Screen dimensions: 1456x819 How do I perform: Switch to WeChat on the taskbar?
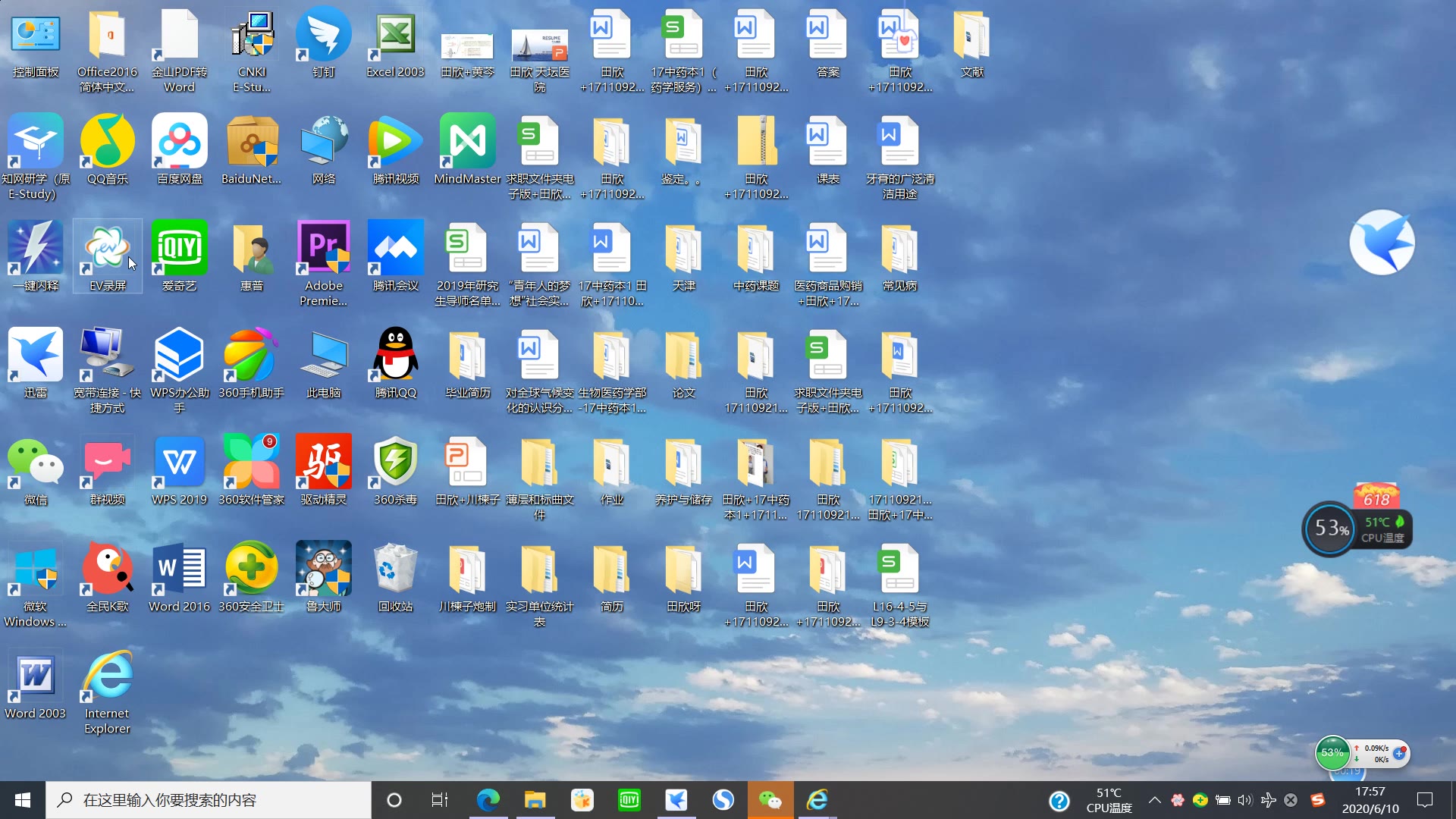[x=770, y=800]
